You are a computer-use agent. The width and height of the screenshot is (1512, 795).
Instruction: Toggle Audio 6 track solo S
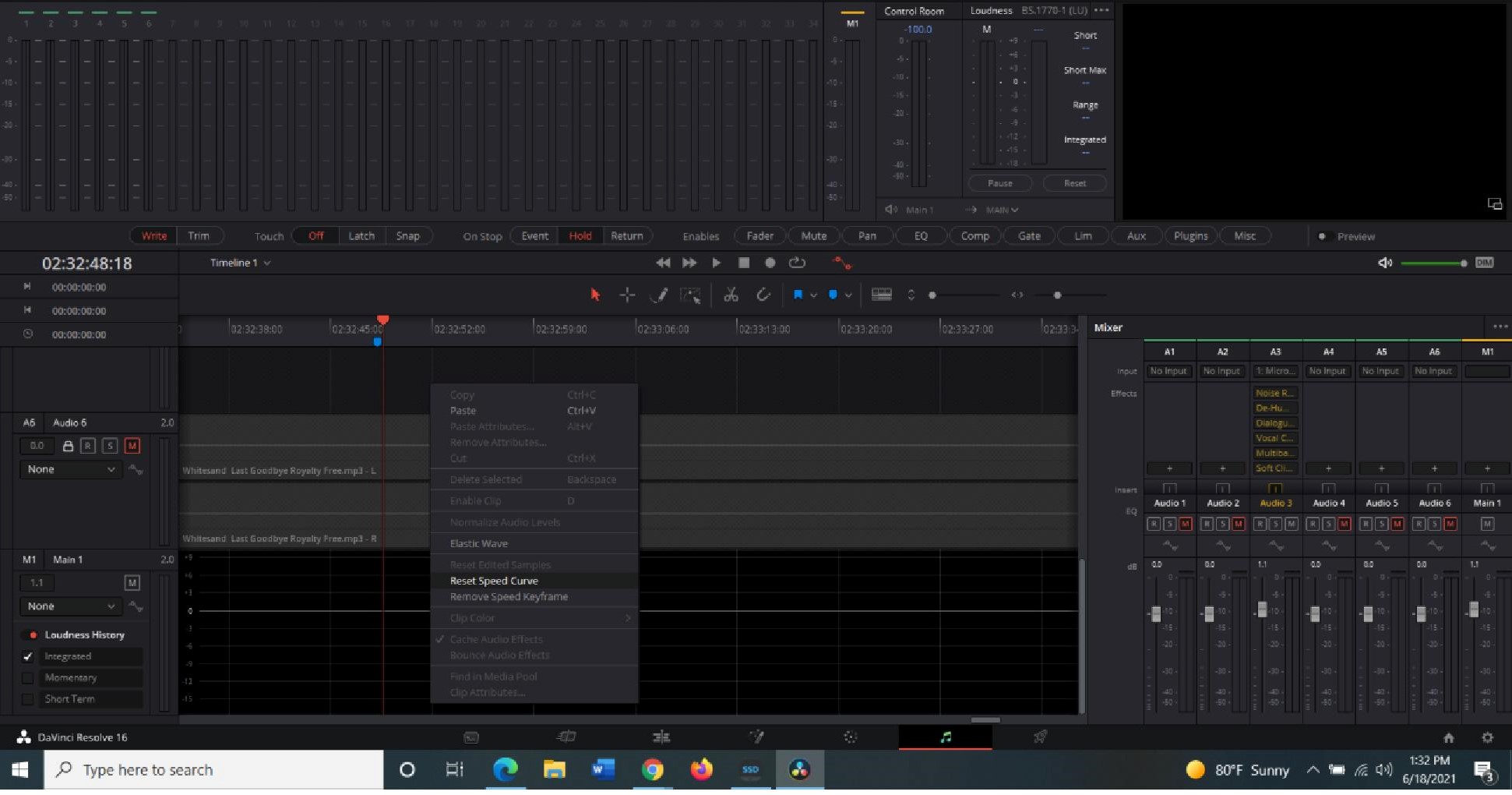point(110,446)
